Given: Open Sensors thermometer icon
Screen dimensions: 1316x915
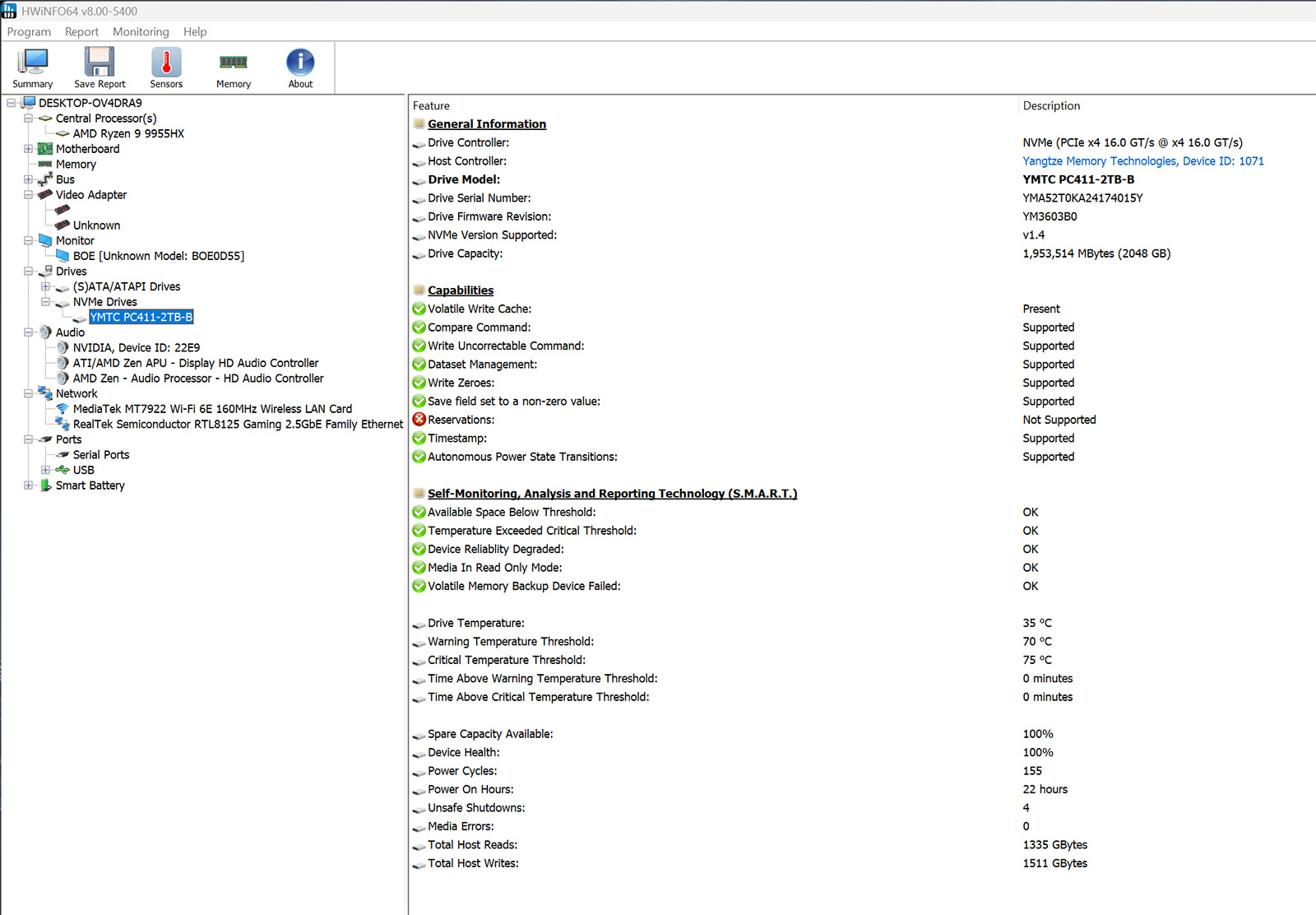Looking at the screenshot, I should [166, 63].
